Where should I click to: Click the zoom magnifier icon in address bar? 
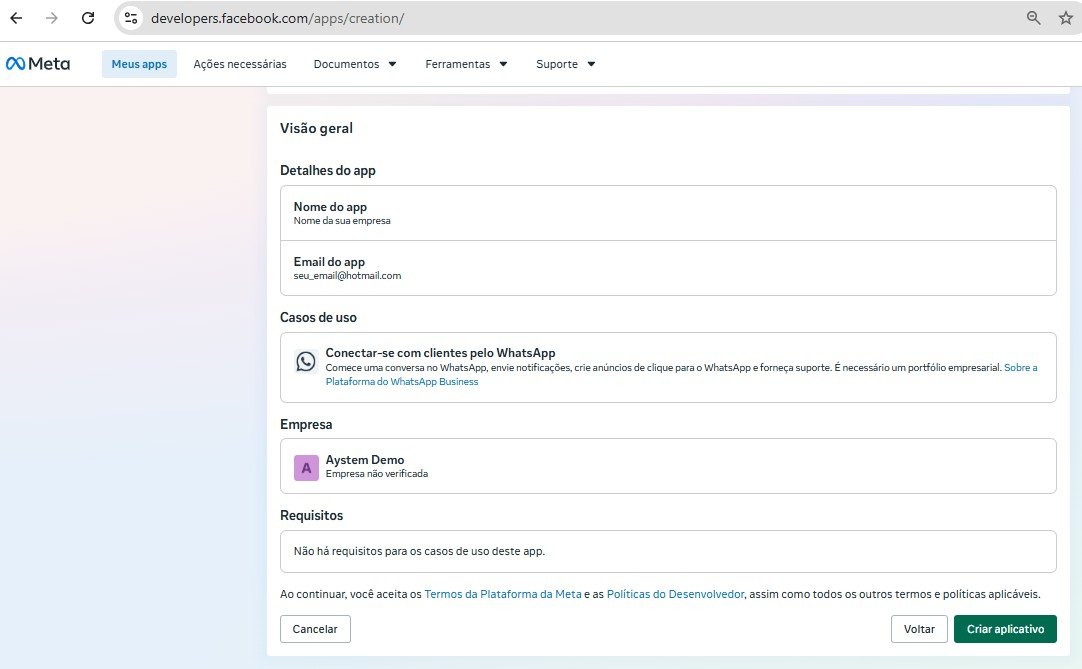pyautogui.click(x=1033, y=18)
